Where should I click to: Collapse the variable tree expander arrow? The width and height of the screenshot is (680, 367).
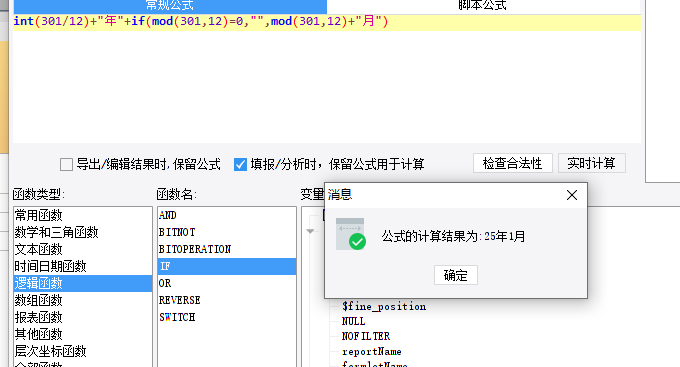tap(310, 231)
